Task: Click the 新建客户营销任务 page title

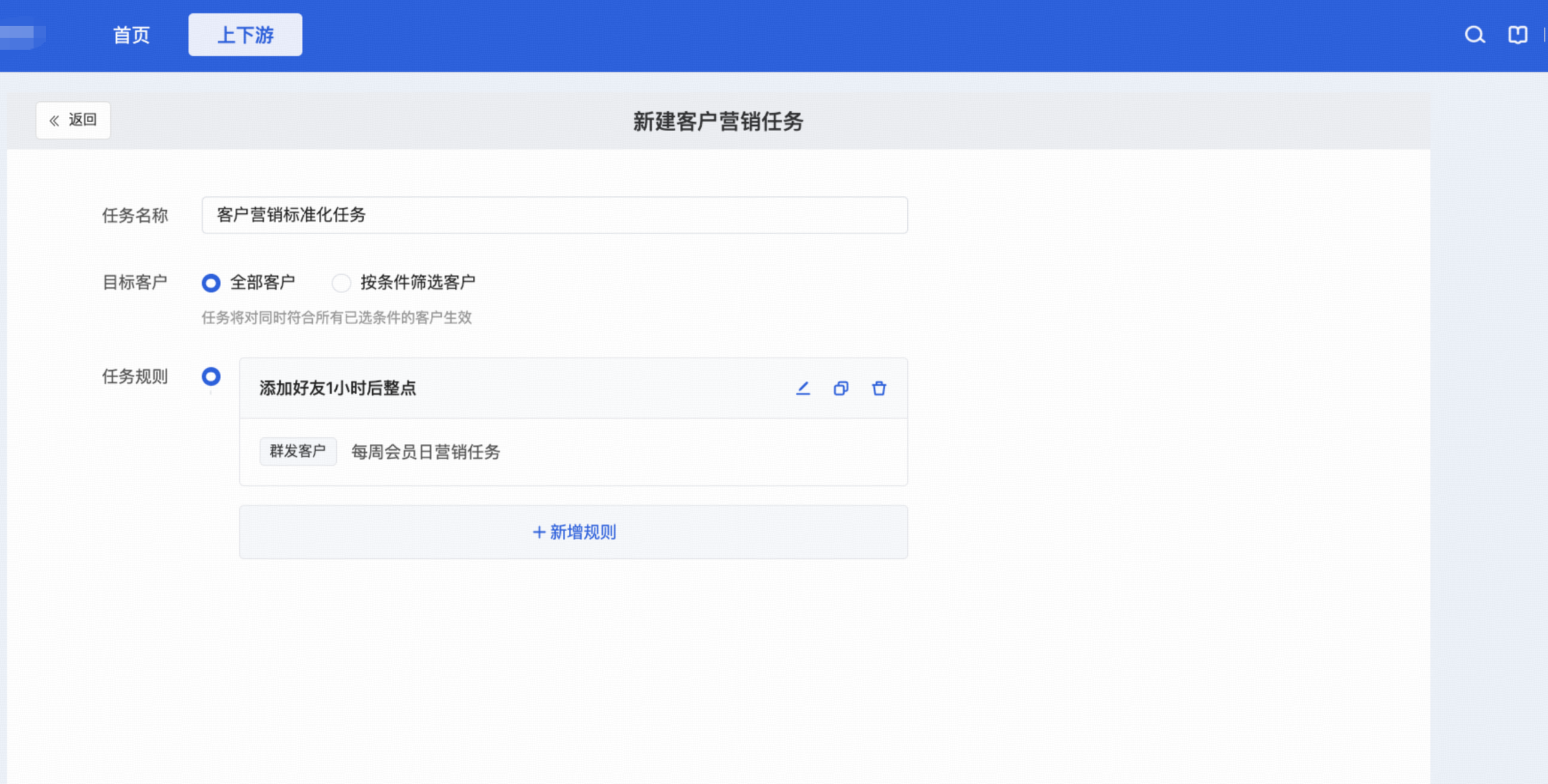Action: click(717, 122)
